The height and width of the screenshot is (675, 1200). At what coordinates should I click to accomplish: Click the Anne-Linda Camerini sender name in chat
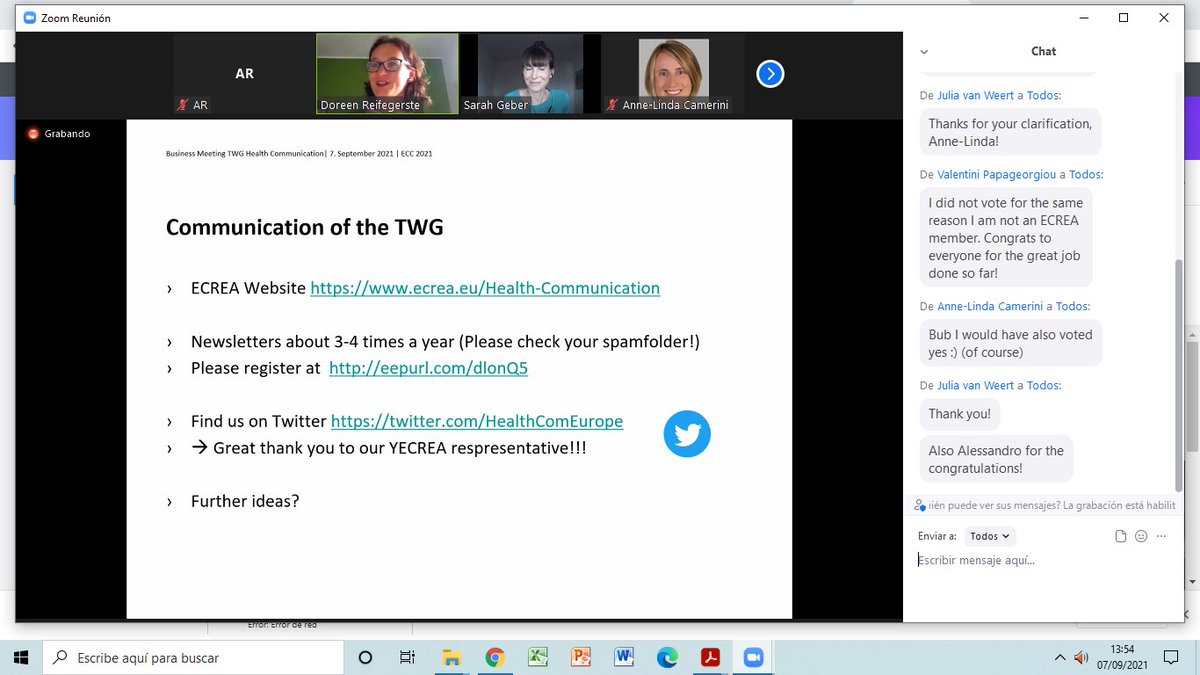(x=990, y=306)
